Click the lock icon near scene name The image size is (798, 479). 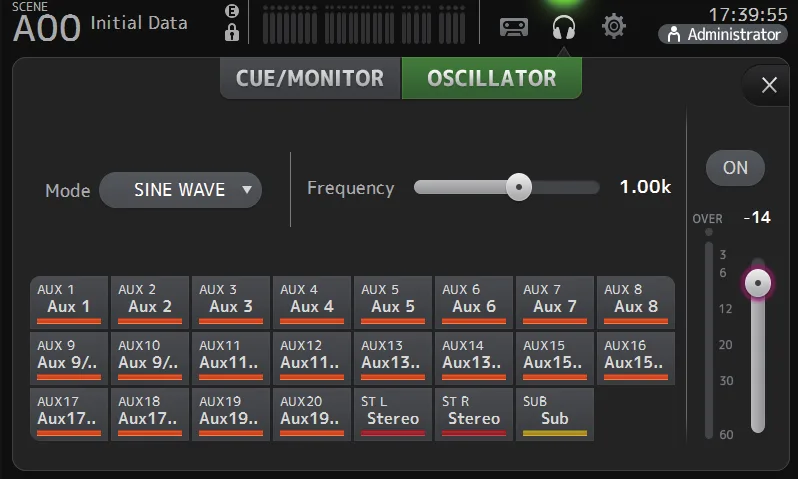pyautogui.click(x=232, y=33)
